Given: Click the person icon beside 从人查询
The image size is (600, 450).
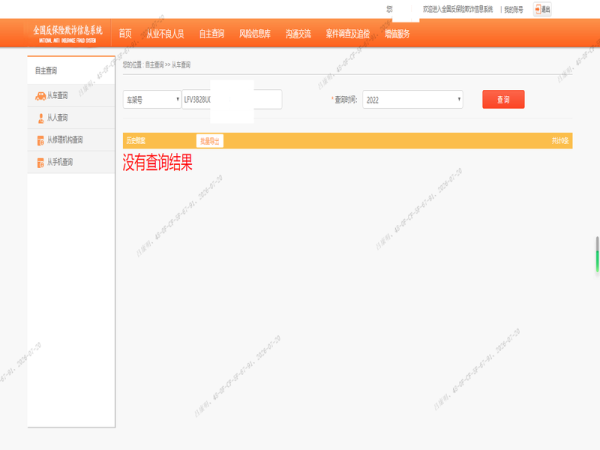Looking at the screenshot, I should pos(41,118).
